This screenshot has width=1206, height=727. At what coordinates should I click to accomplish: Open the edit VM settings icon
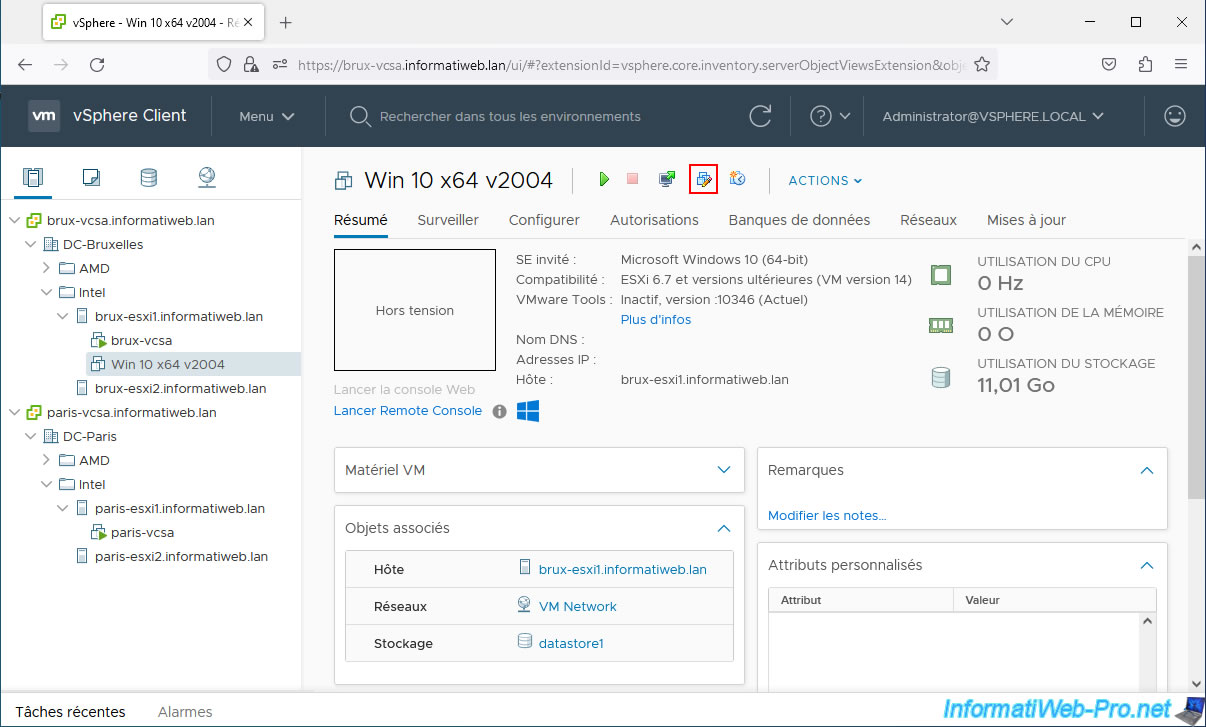click(x=704, y=179)
